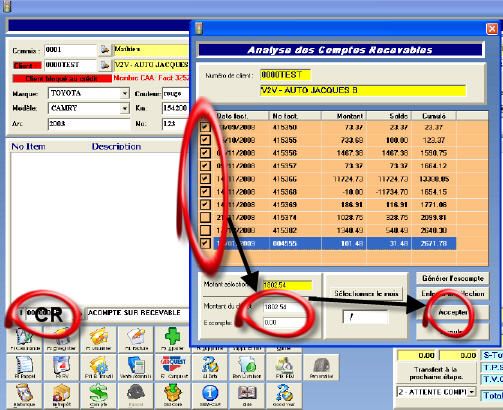Click the box with green arrow icon
The width and height of the screenshot is (503, 410).
(173, 395)
